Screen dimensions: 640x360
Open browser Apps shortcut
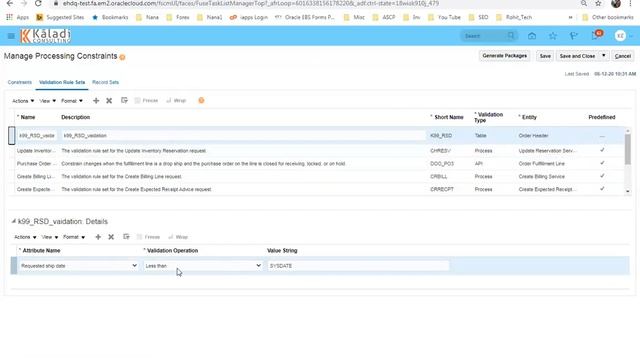point(17,17)
